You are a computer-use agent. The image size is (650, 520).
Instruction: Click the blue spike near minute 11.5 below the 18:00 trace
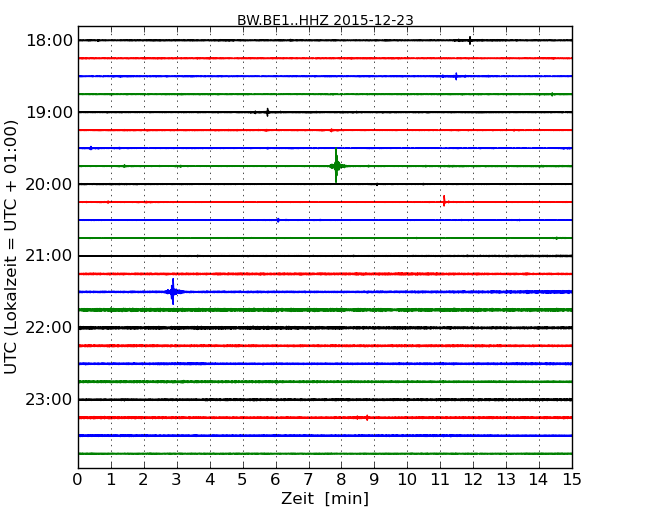coord(456,76)
